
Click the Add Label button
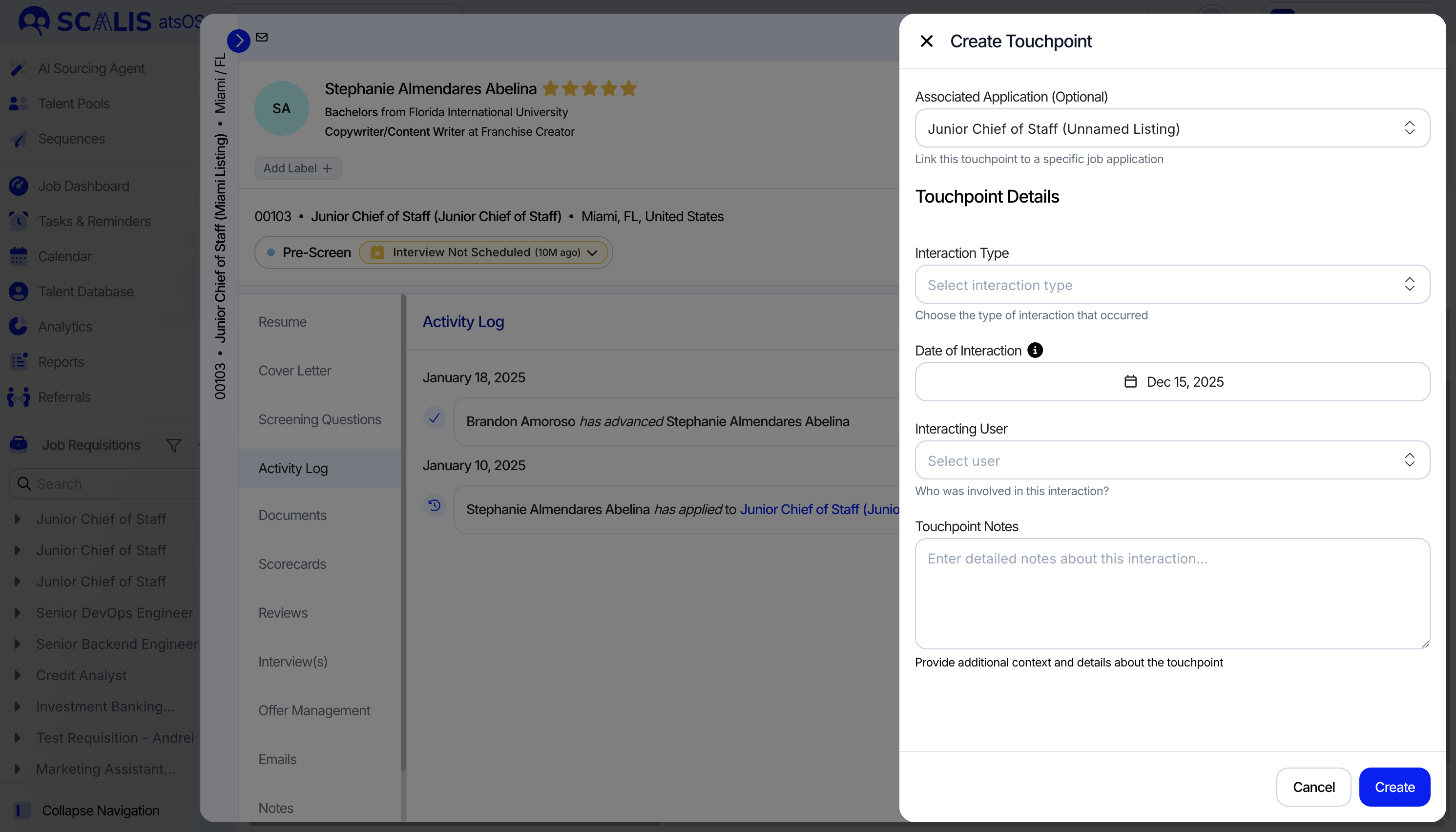point(298,168)
